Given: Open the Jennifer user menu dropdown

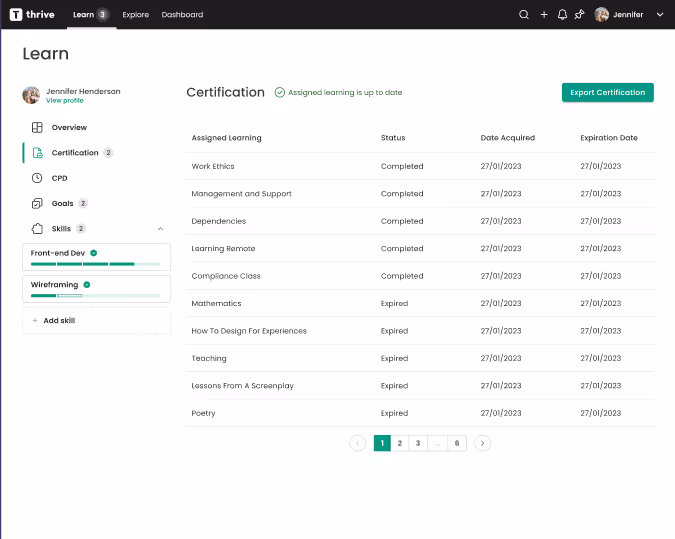Looking at the screenshot, I should 659,15.
